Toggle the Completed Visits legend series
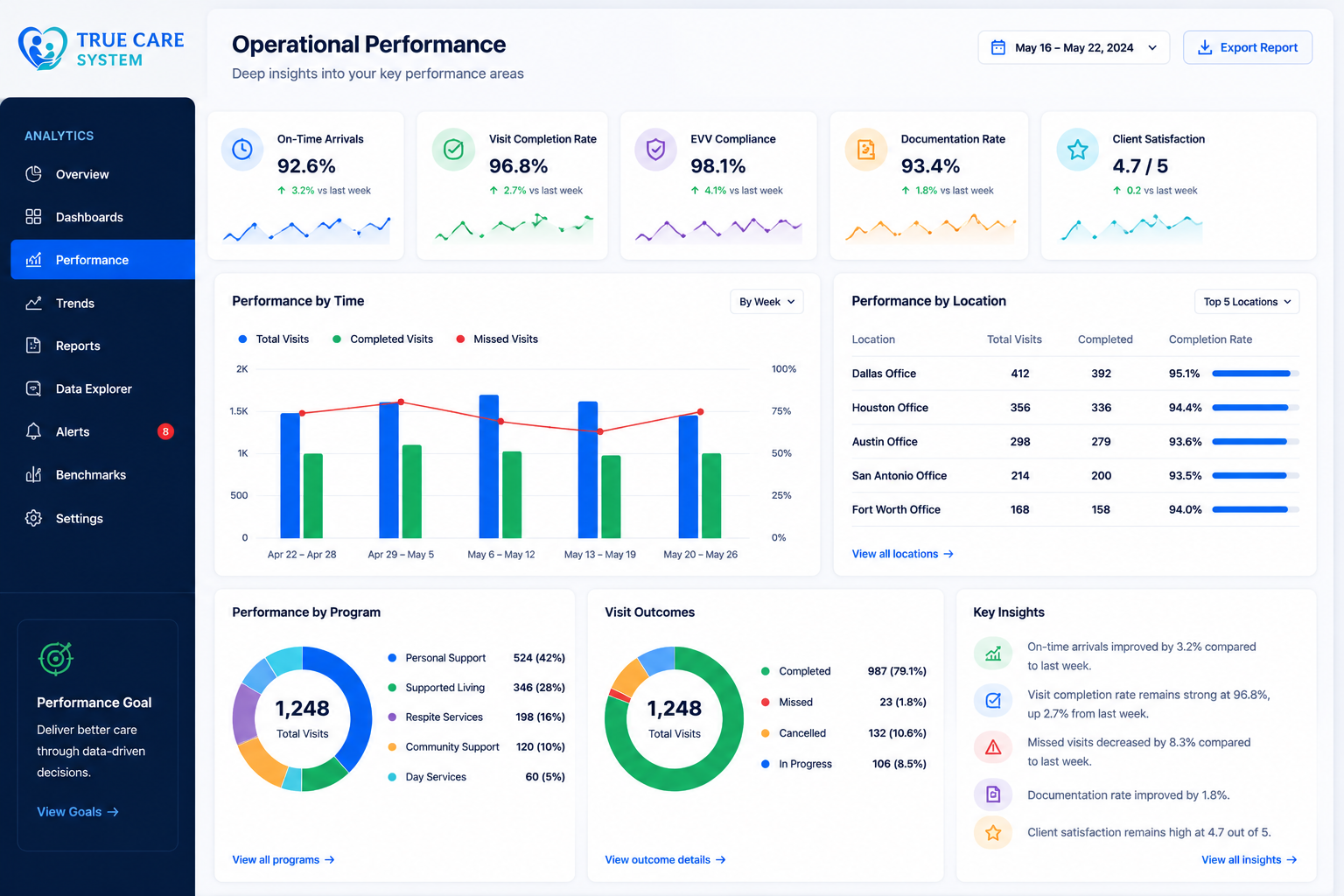The height and width of the screenshot is (896, 1344). 382,339
